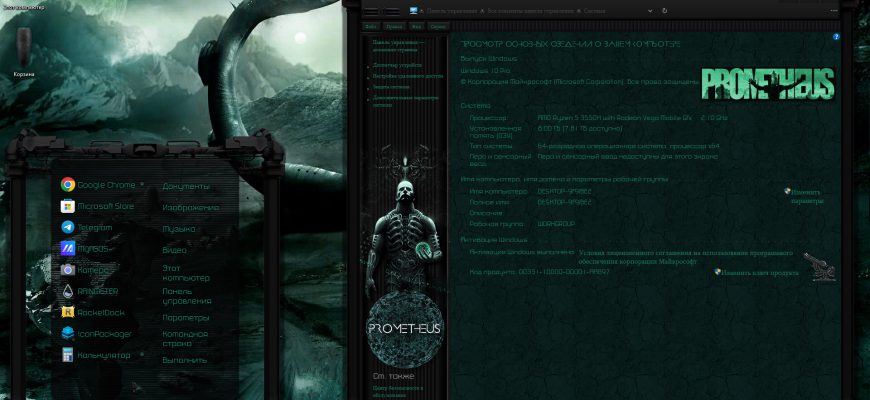Open Google Chrome from the start menu
This screenshot has height=400, width=870.
(x=99, y=185)
